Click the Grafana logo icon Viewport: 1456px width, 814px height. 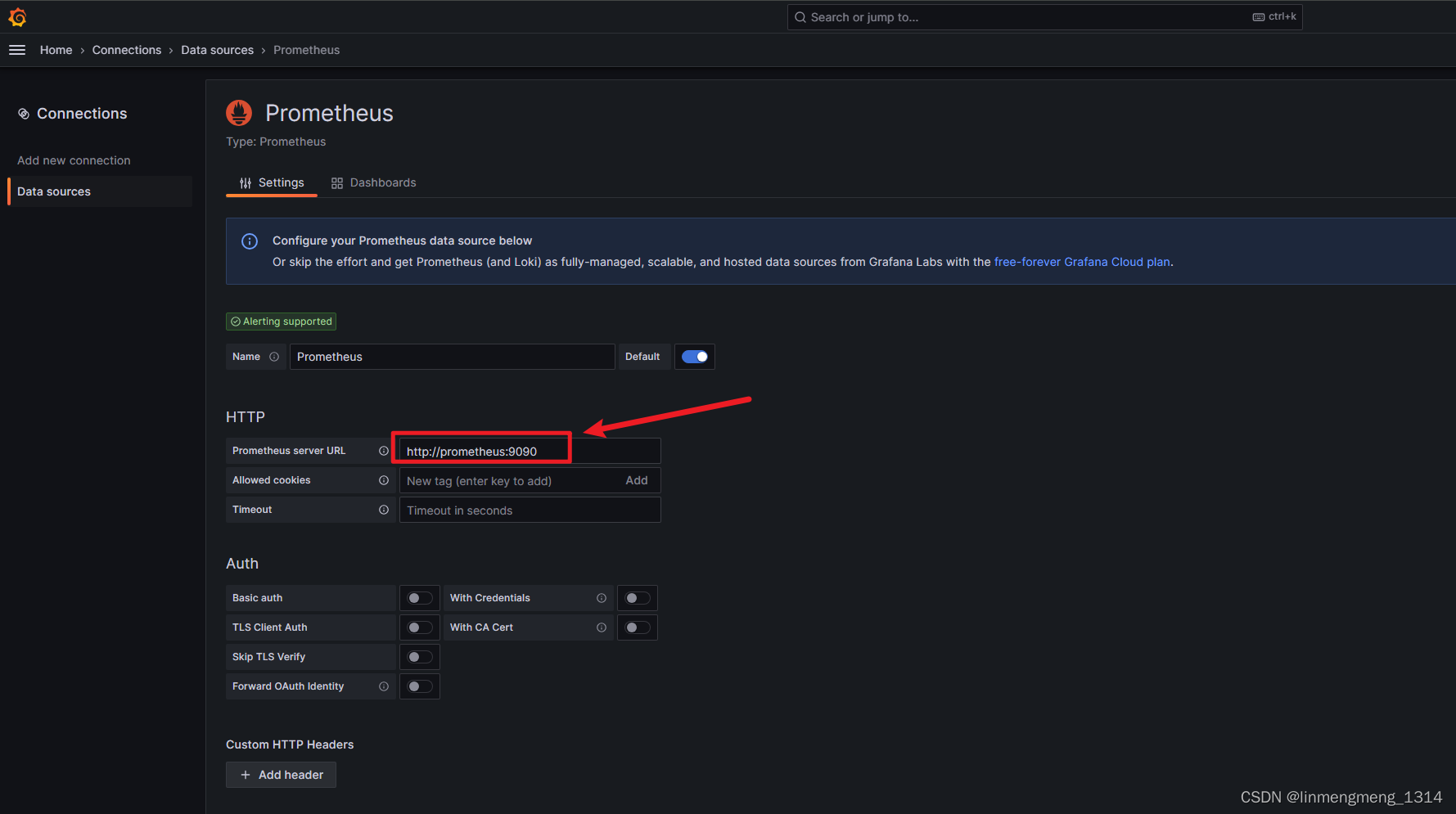click(x=17, y=16)
